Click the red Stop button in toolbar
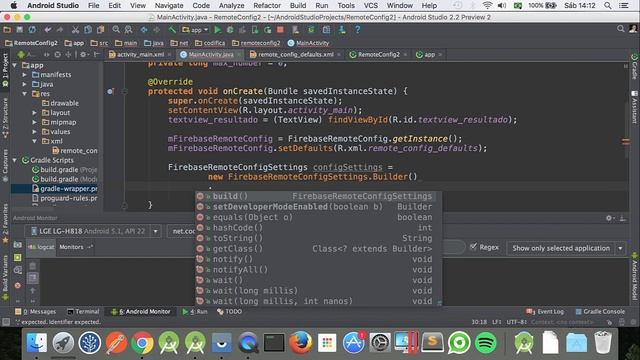Image resolution: width=640 pixels, height=360 pixels. coord(280,30)
